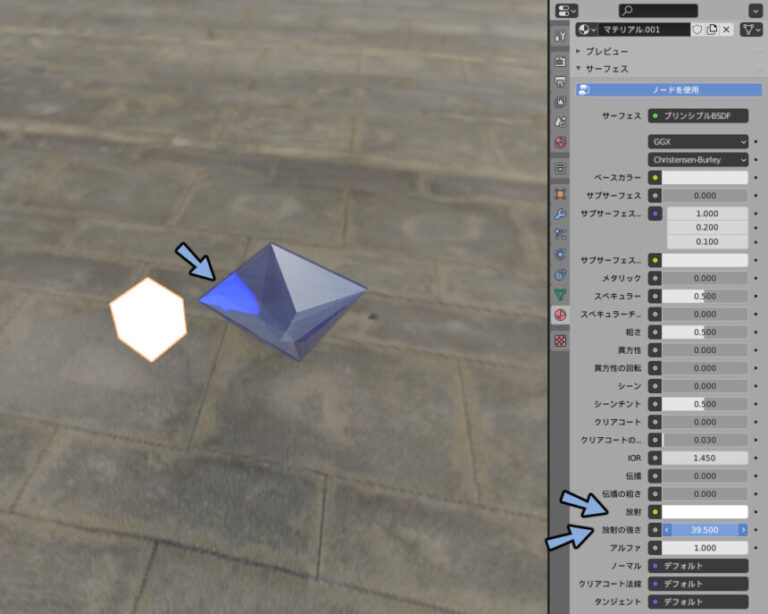Open the View Layer properties tab icon
Image resolution: width=768 pixels, height=614 pixels.
(560, 101)
